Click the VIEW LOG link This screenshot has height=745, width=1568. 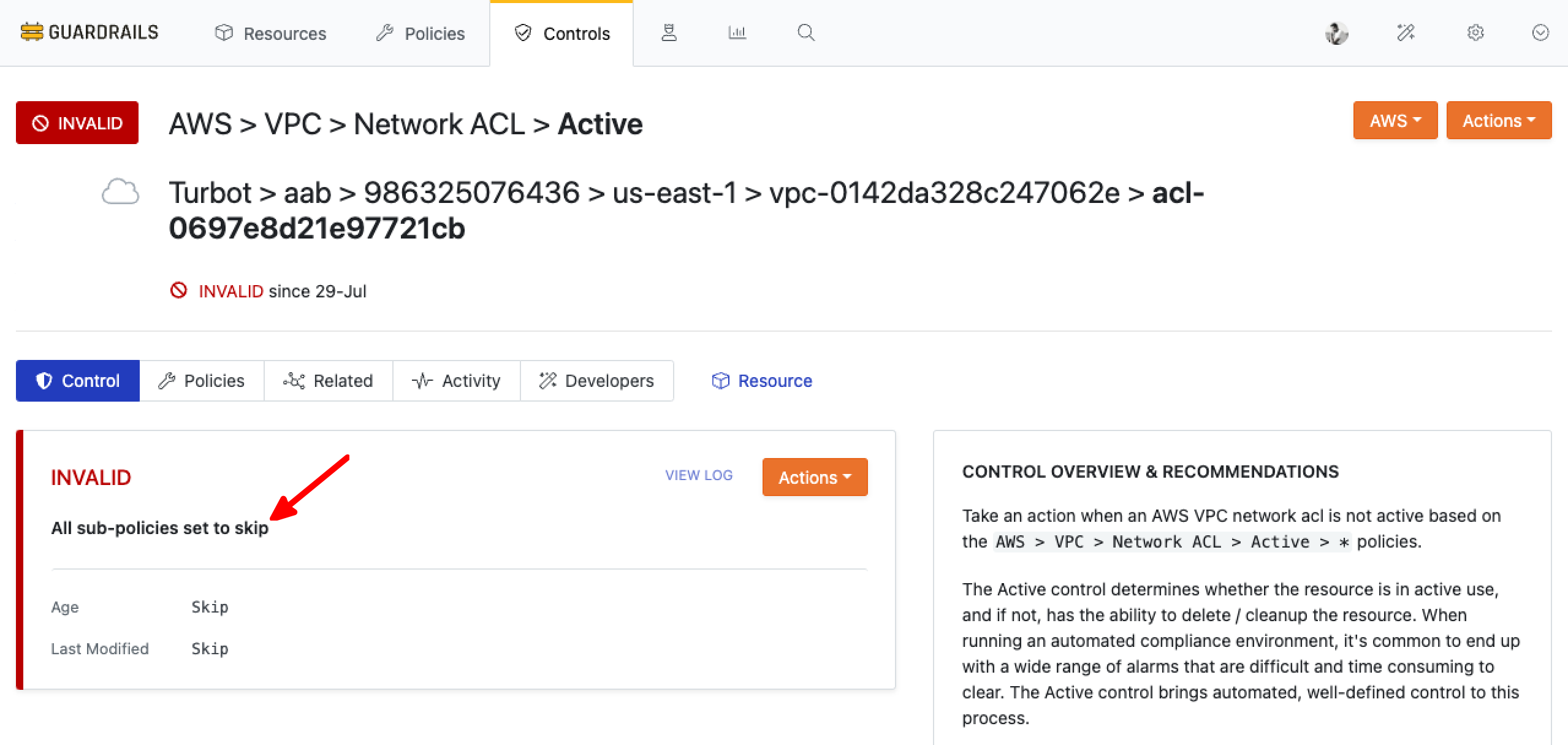click(698, 475)
